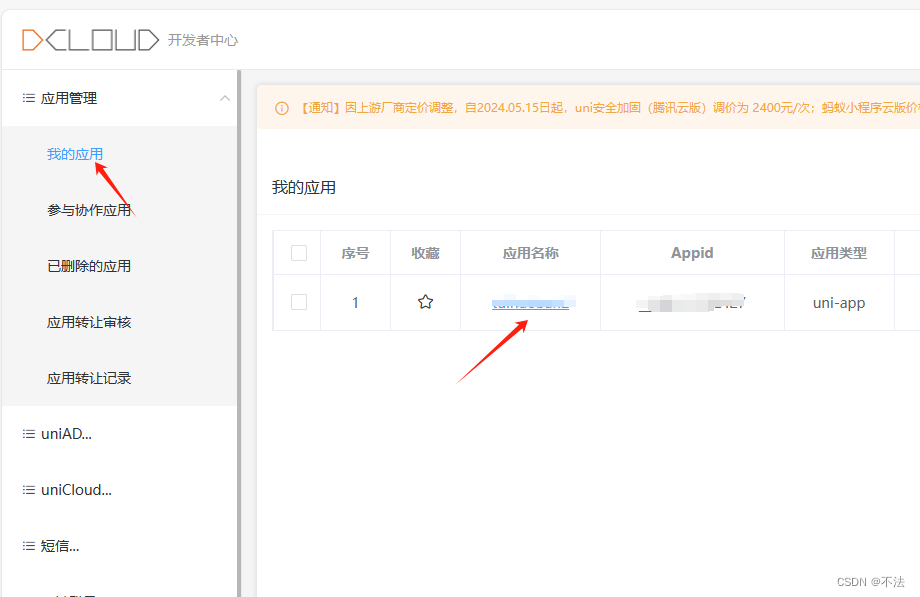The width and height of the screenshot is (920, 597).
Task: Click the uniCloud section icon
Action: [x=30, y=489]
